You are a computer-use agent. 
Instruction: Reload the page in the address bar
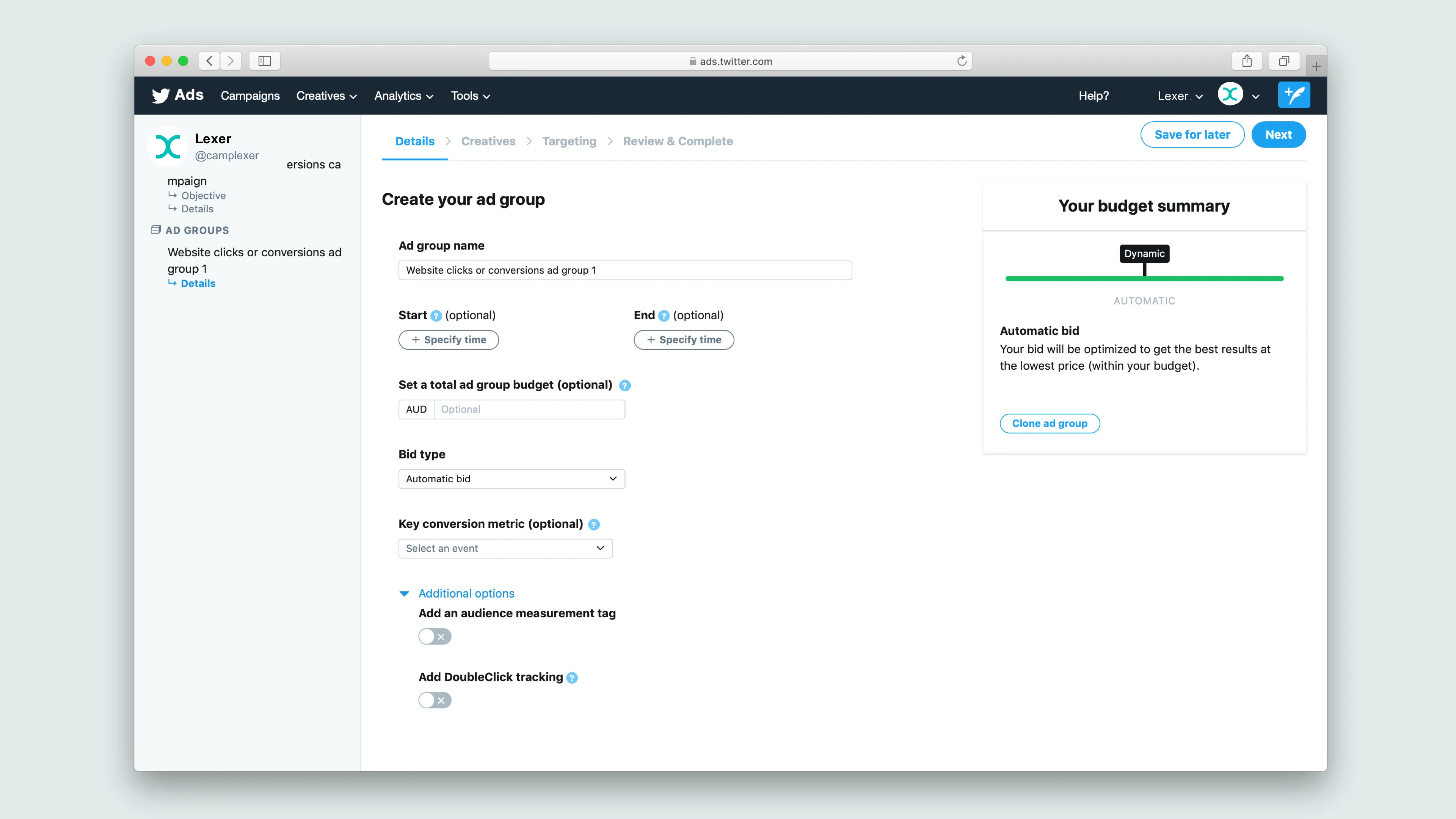click(962, 61)
